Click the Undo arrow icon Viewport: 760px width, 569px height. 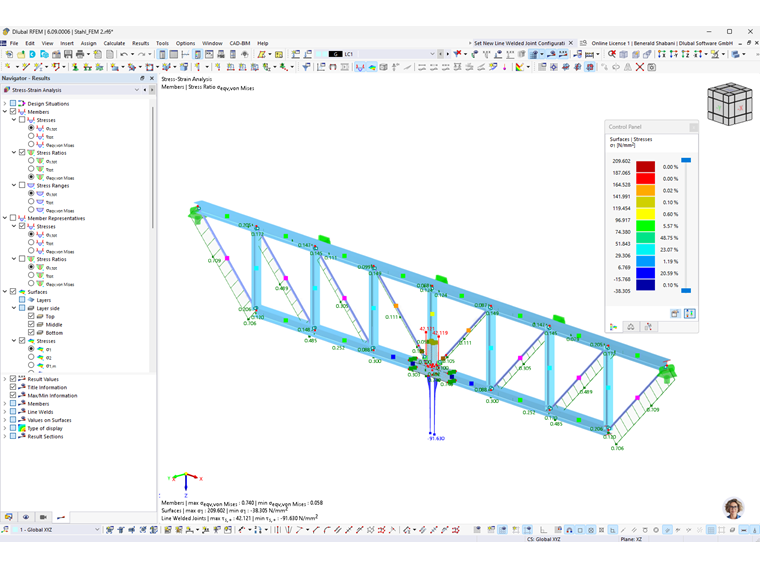(x=124, y=54)
